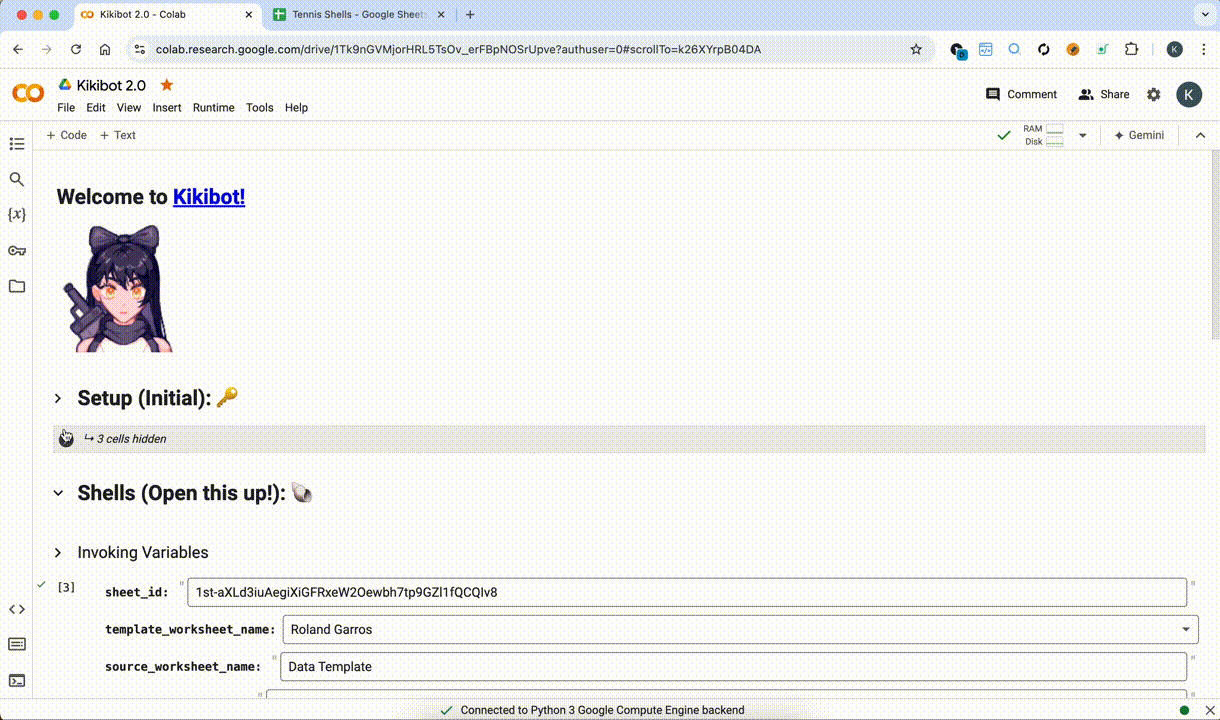The image size is (1220, 720).
Task: Collapse the header with the caret button
Action: 1200,135
